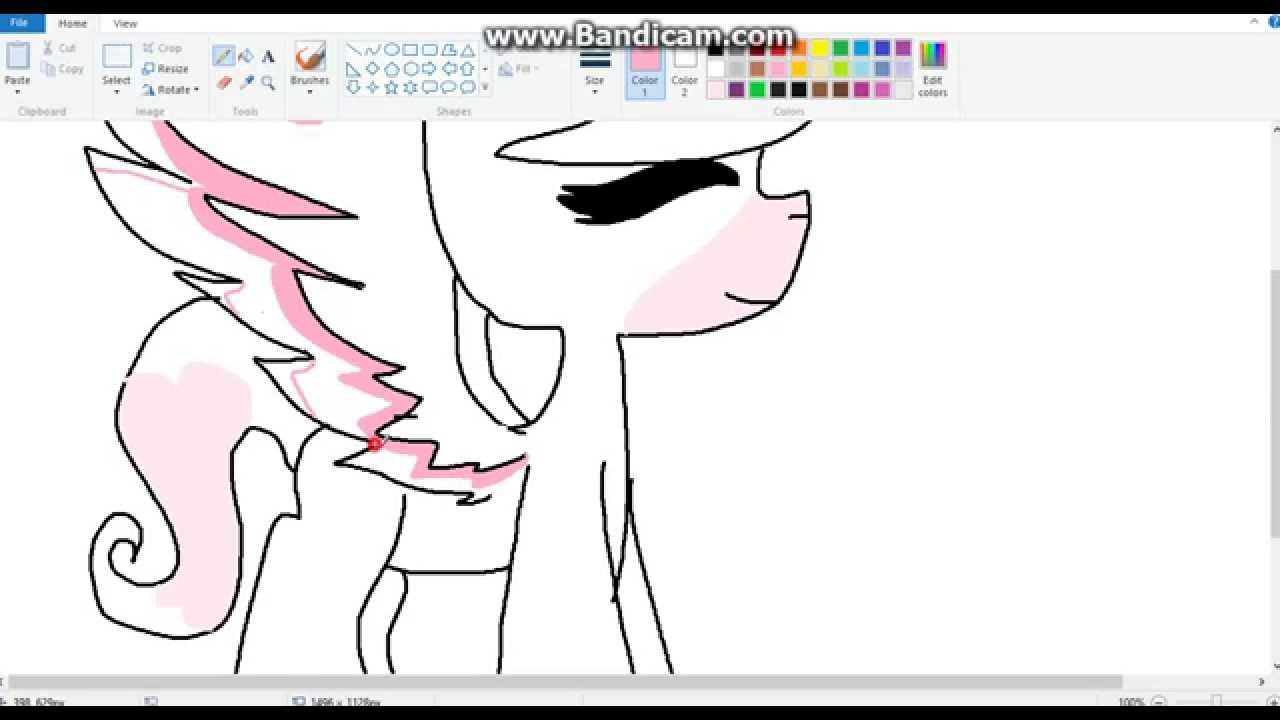The width and height of the screenshot is (1280, 720).
Task: Choose the Four-point star shape
Action: tap(373, 88)
